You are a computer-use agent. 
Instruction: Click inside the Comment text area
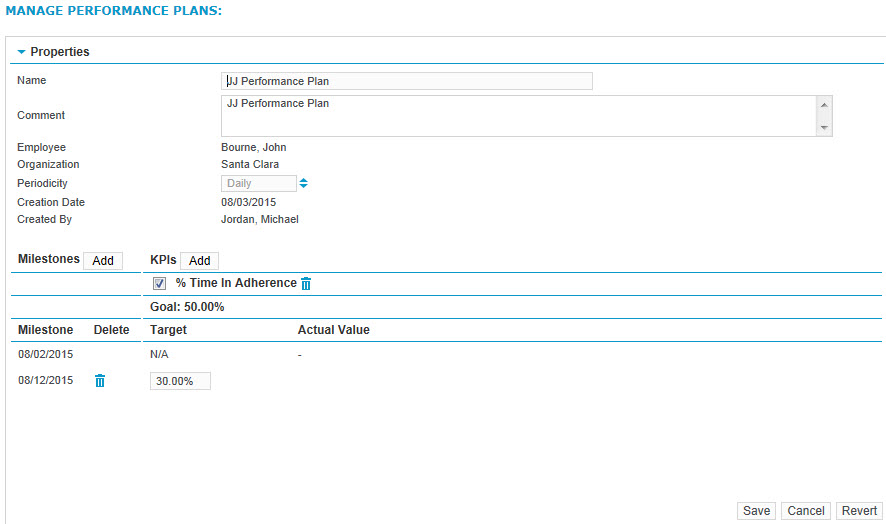pyautogui.click(x=518, y=115)
